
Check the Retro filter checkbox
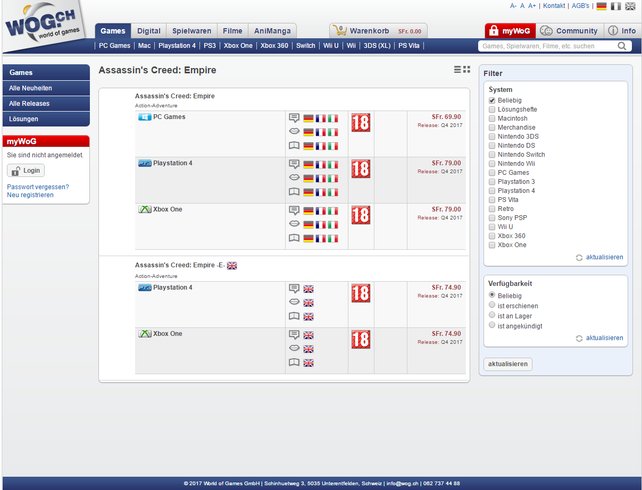click(x=492, y=209)
